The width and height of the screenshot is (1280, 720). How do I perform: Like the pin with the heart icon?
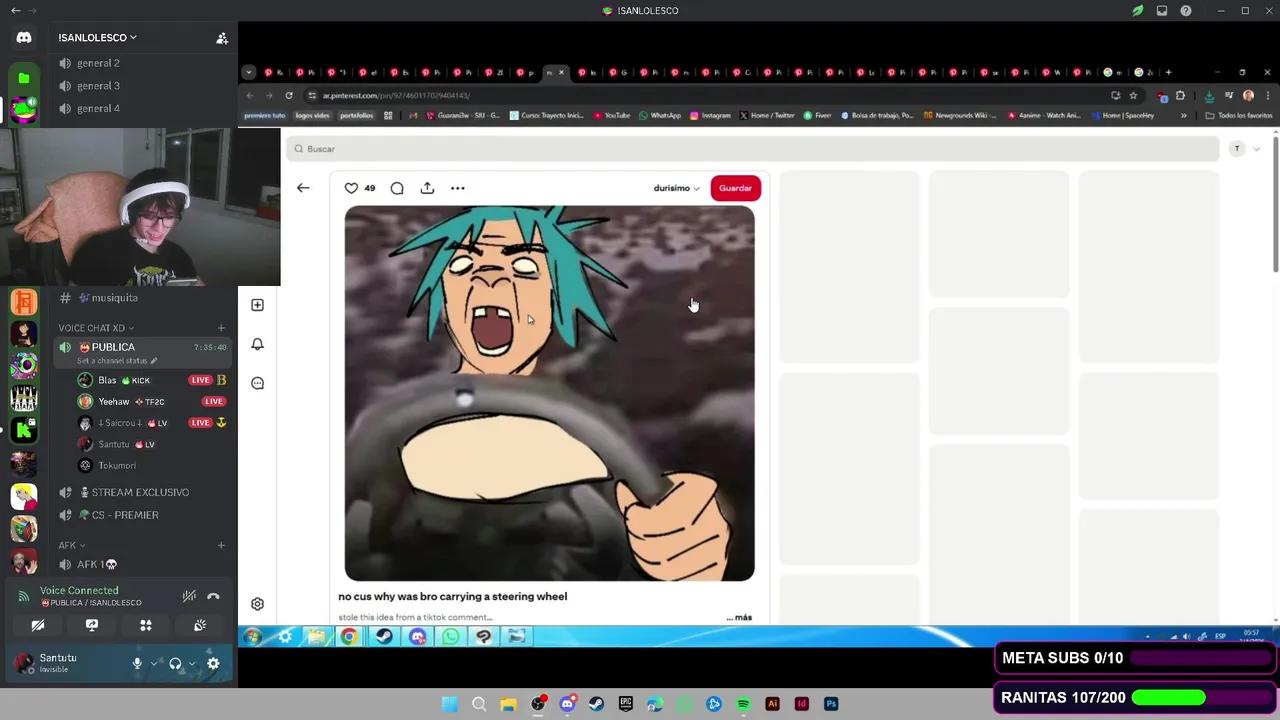[x=351, y=188]
